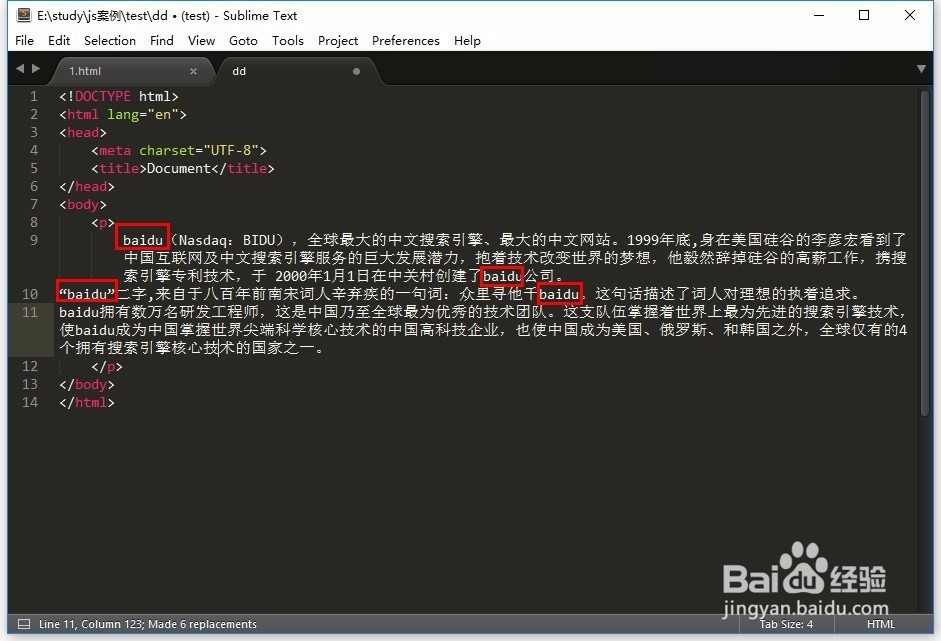Open the Help menu
Screen dimensions: 941x641
[467, 40]
